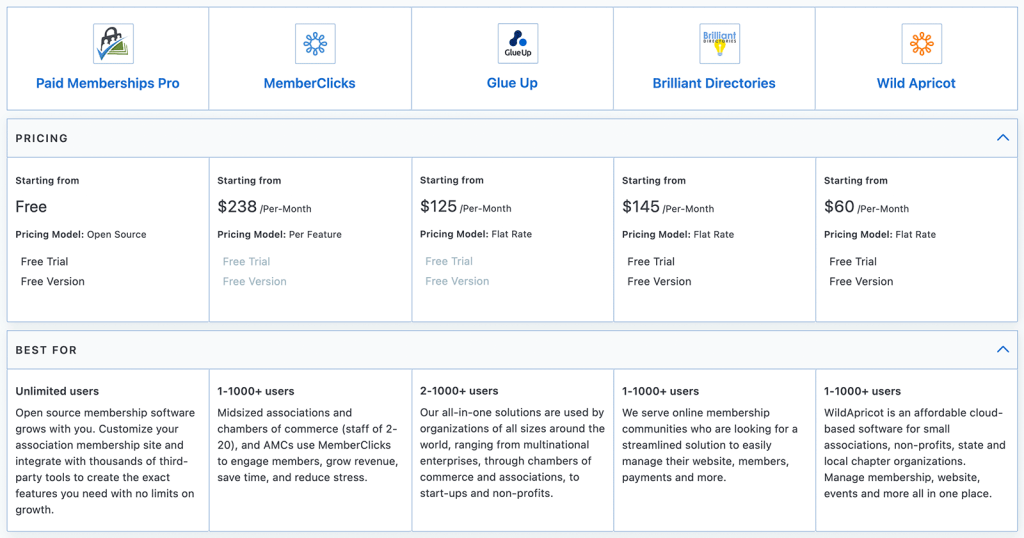
Task: Click 'Free Trial' under Paid Memberships Pro
Action: tap(44, 261)
